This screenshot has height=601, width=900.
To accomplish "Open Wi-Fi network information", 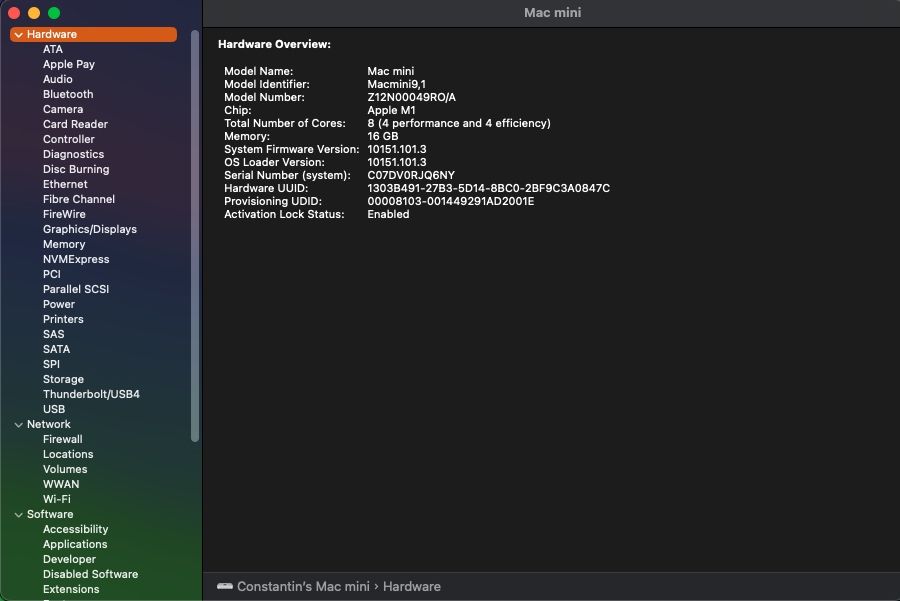I will 57,498.
